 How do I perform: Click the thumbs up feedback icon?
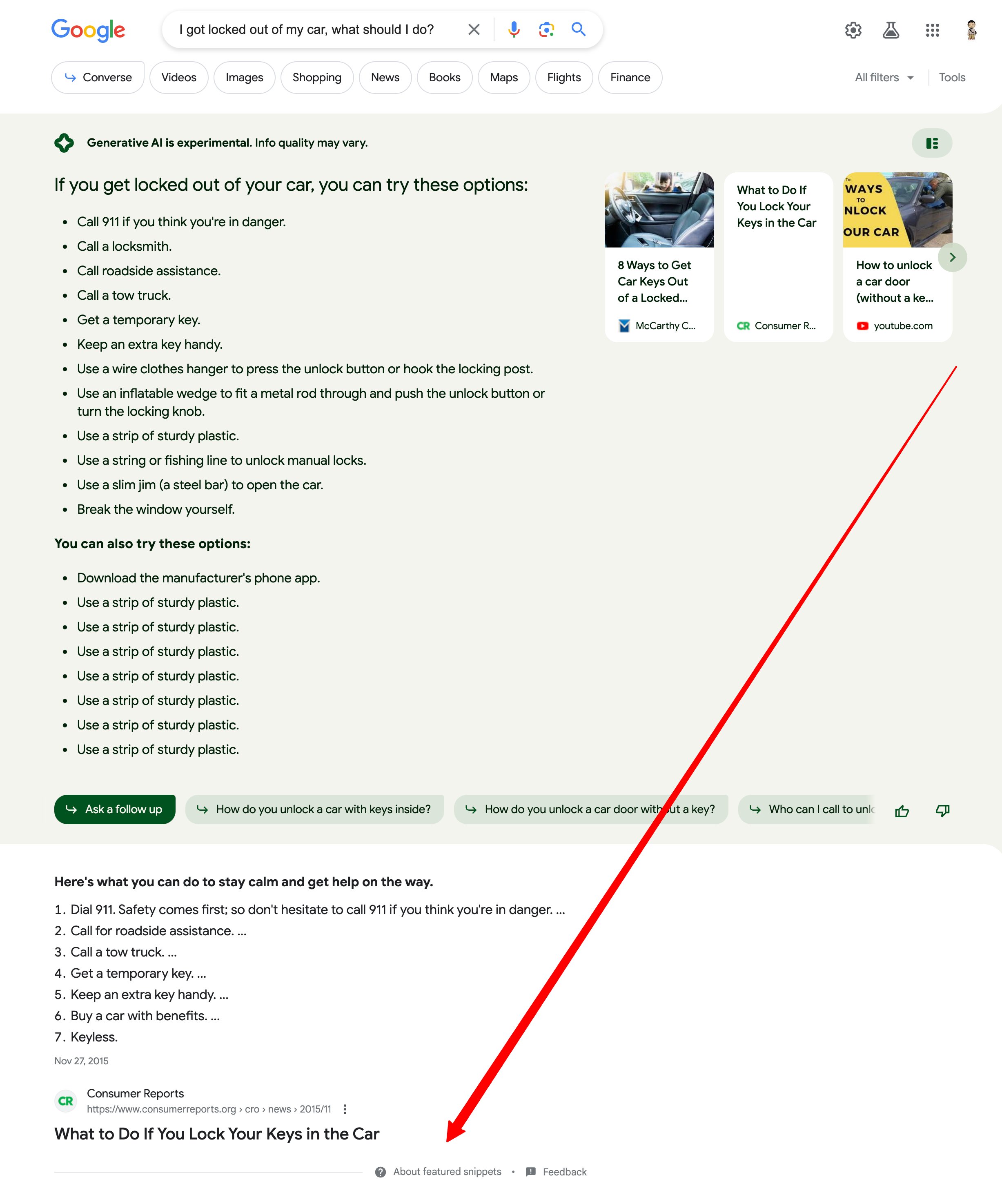(901, 810)
